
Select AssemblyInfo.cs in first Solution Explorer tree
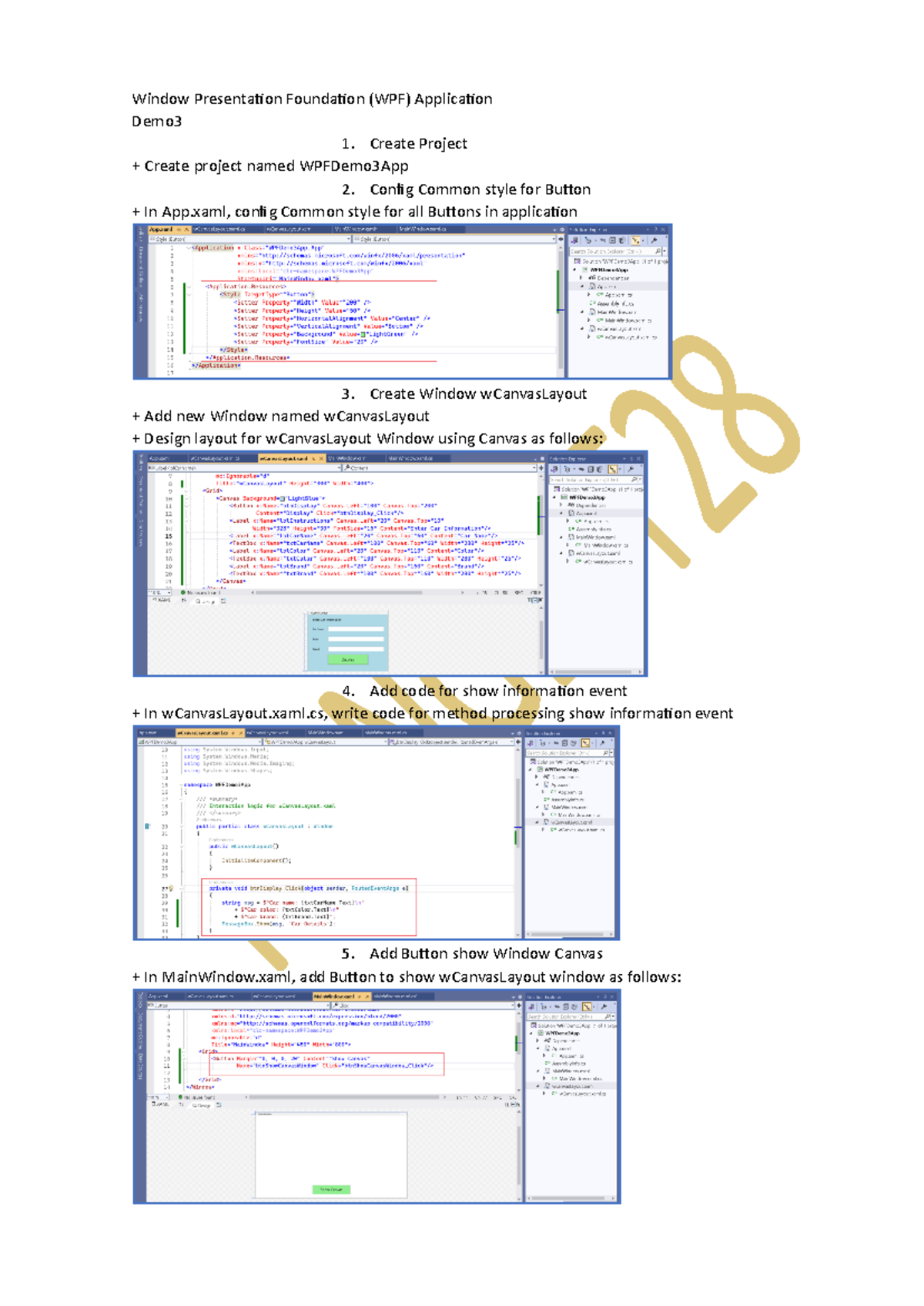coord(612,303)
